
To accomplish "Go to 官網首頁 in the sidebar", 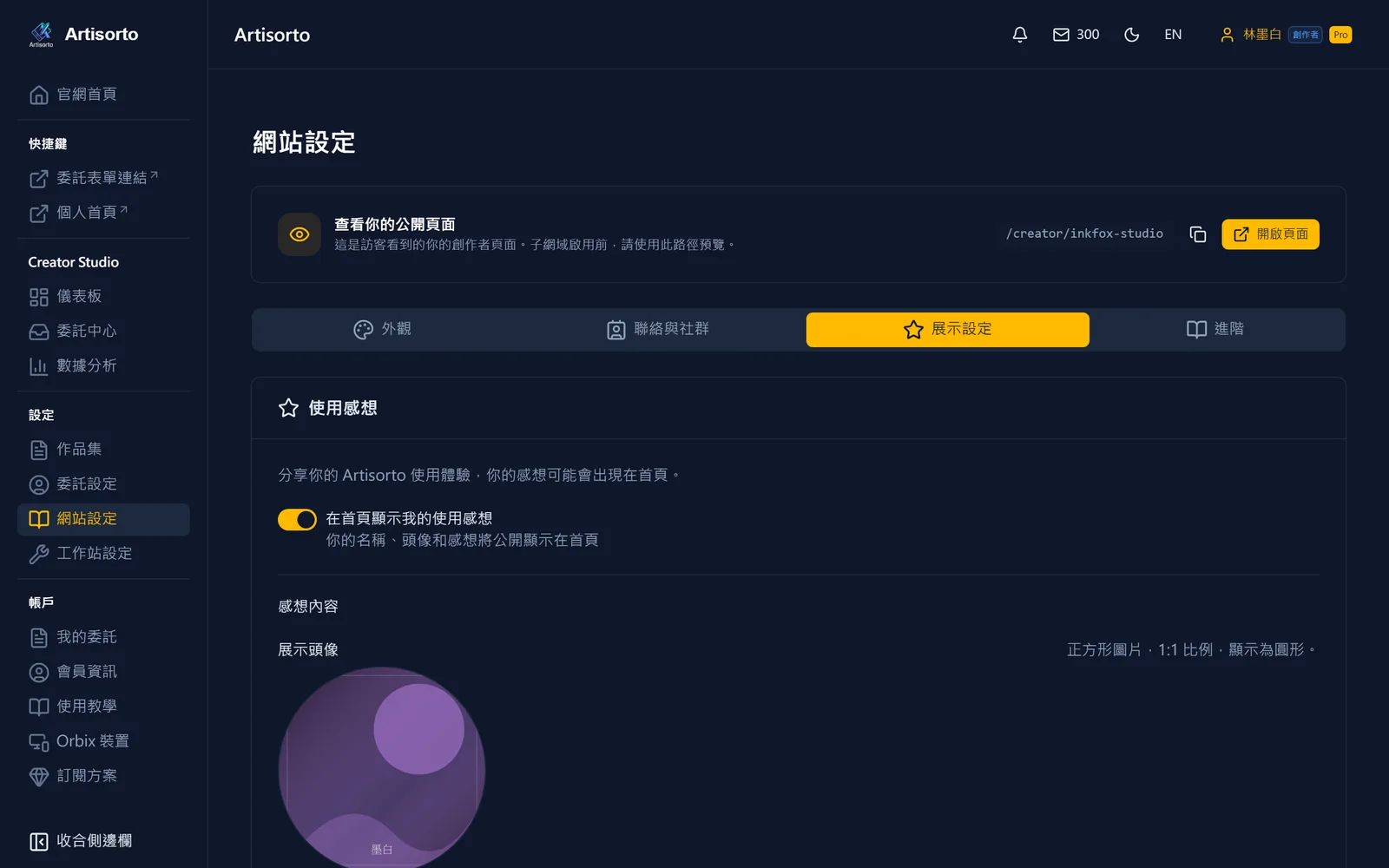I will [x=103, y=95].
